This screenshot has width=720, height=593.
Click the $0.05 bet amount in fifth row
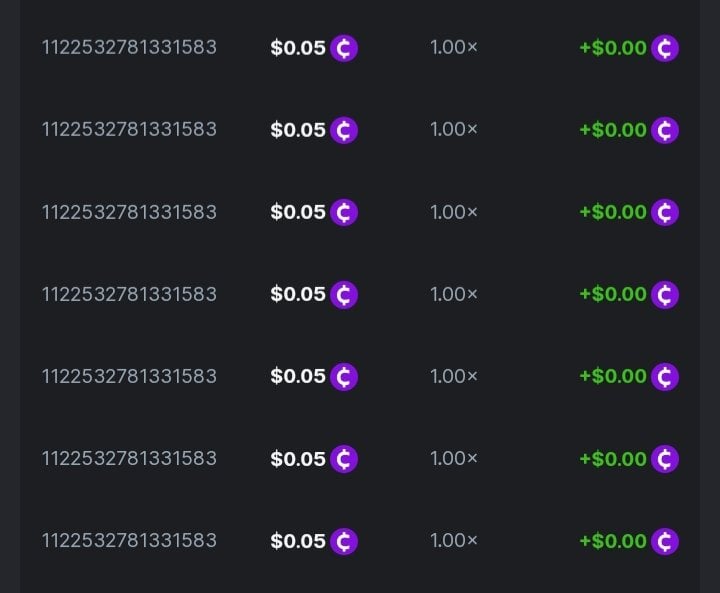(298, 376)
